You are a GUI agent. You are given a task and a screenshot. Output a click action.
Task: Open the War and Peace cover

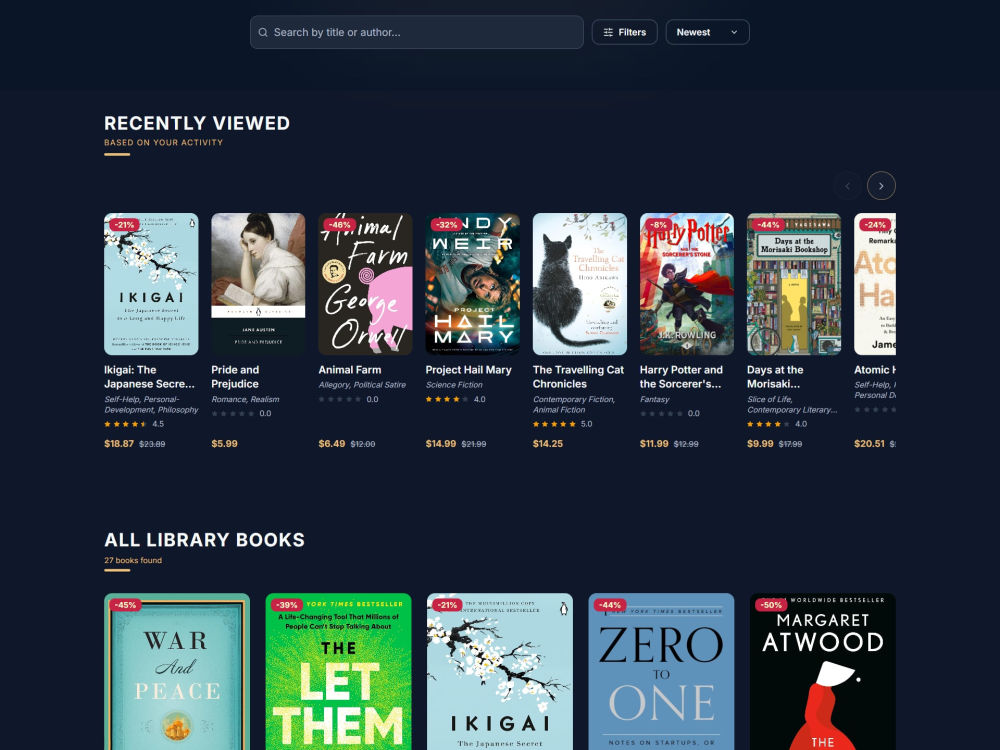(x=177, y=672)
